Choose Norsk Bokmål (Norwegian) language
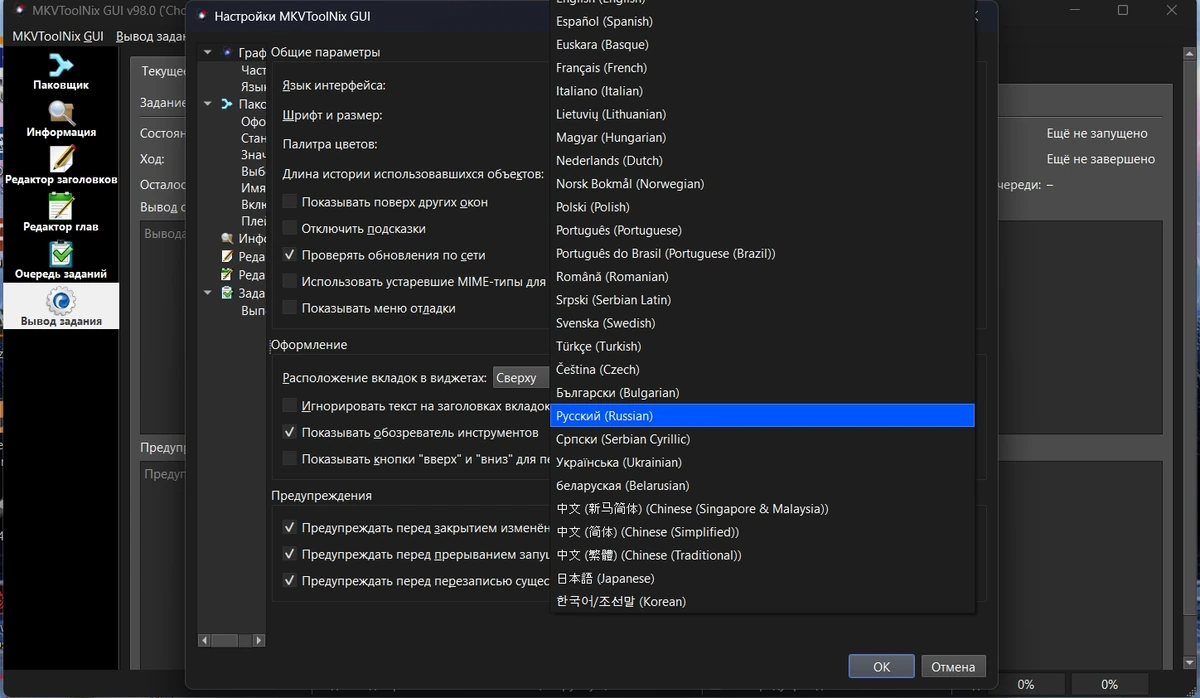 (762, 184)
